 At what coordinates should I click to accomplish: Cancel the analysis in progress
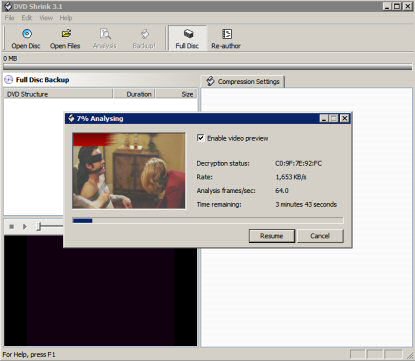tap(320, 236)
